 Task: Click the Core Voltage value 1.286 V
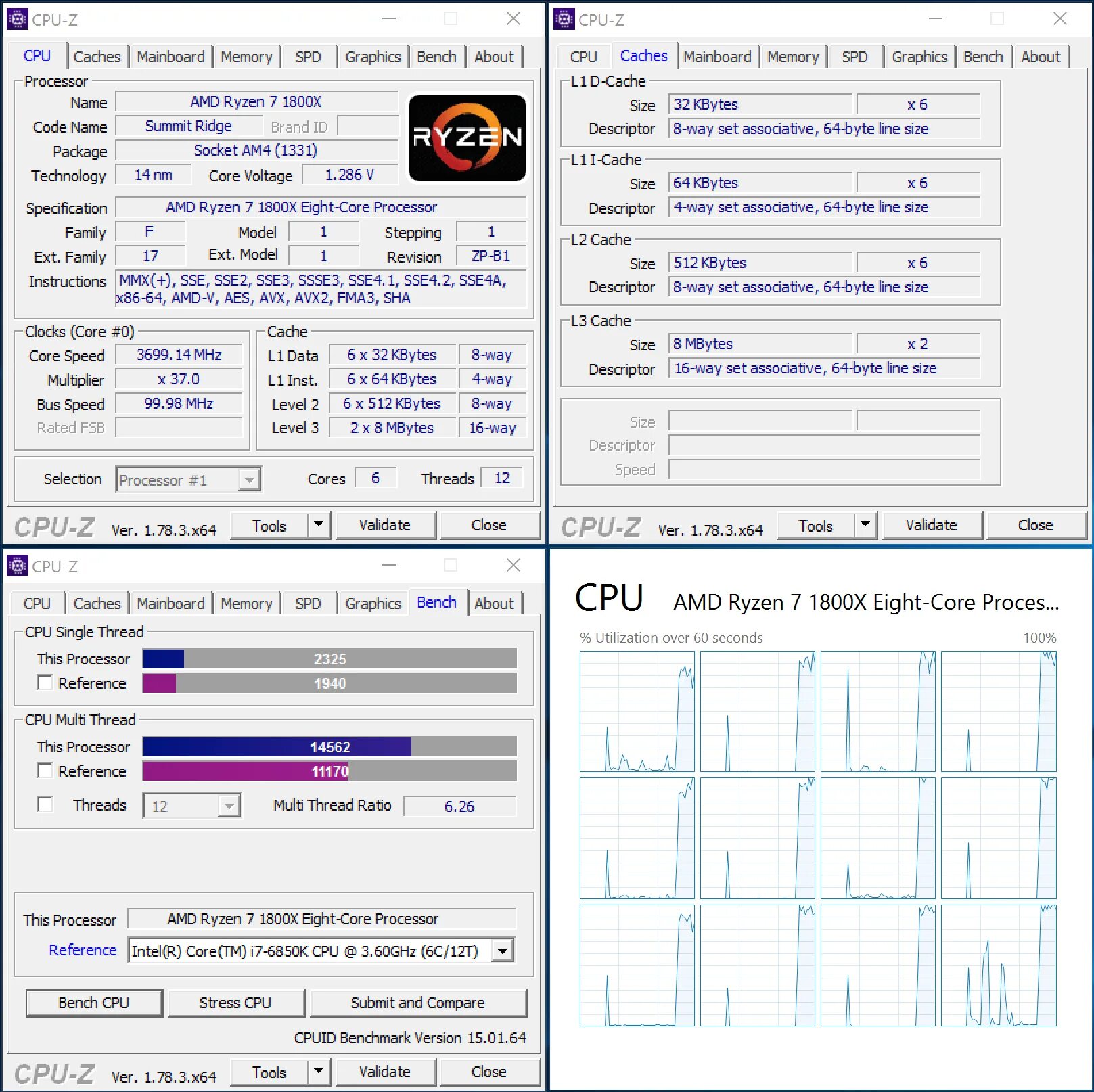[x=350, y=175]
